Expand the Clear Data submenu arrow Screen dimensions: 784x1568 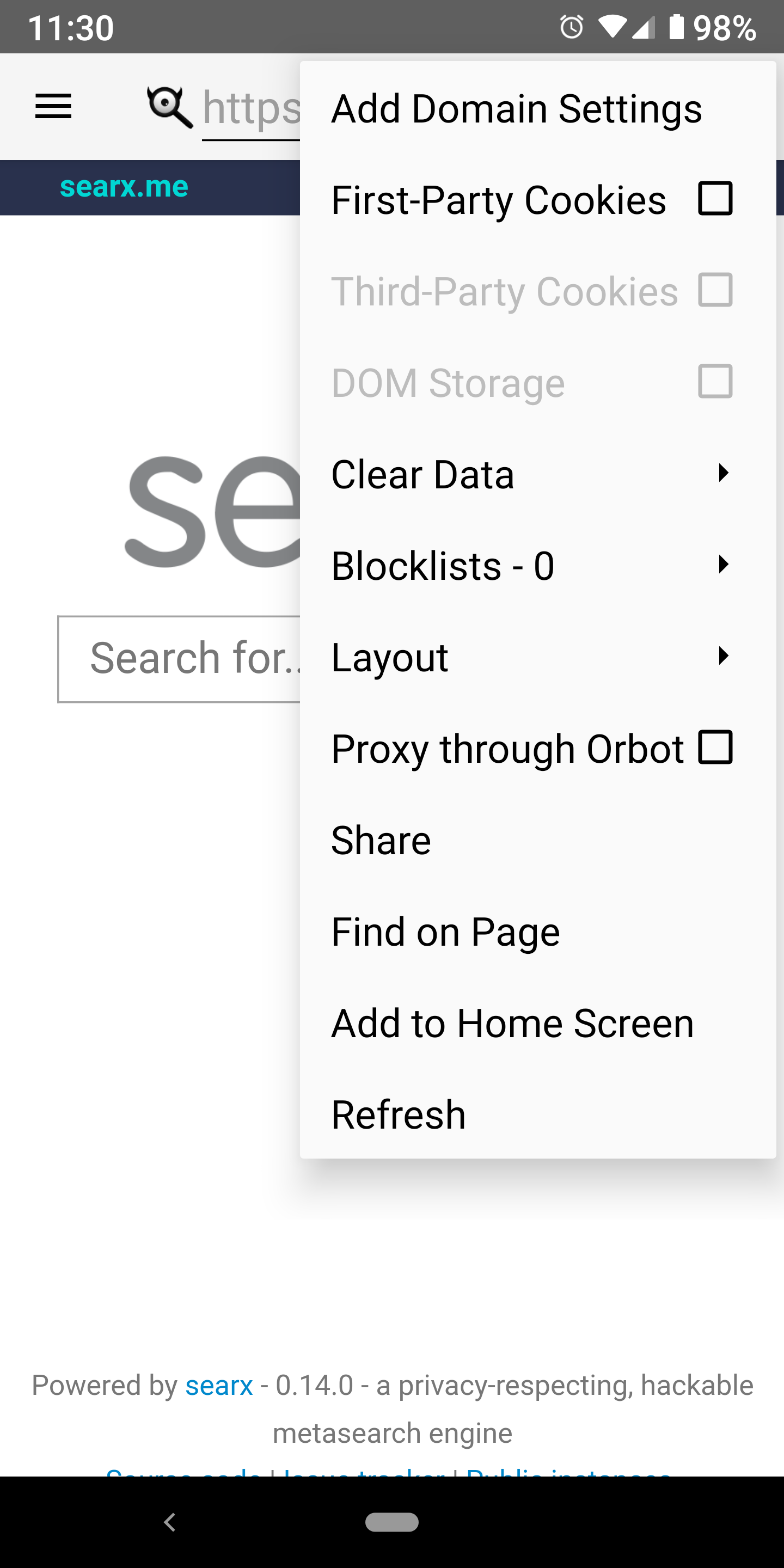(723, 473)
